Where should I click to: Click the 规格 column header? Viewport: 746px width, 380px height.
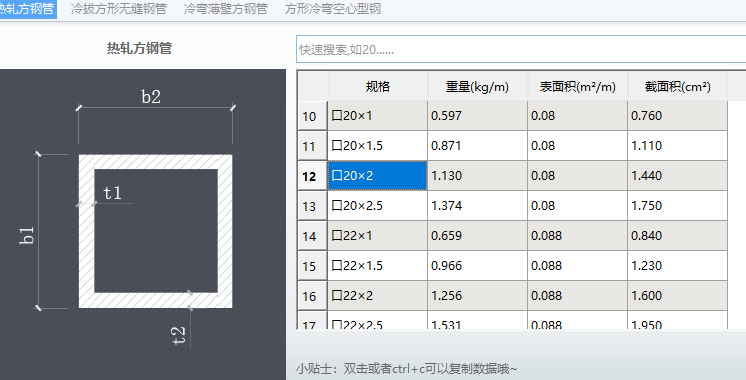[378, 87]
